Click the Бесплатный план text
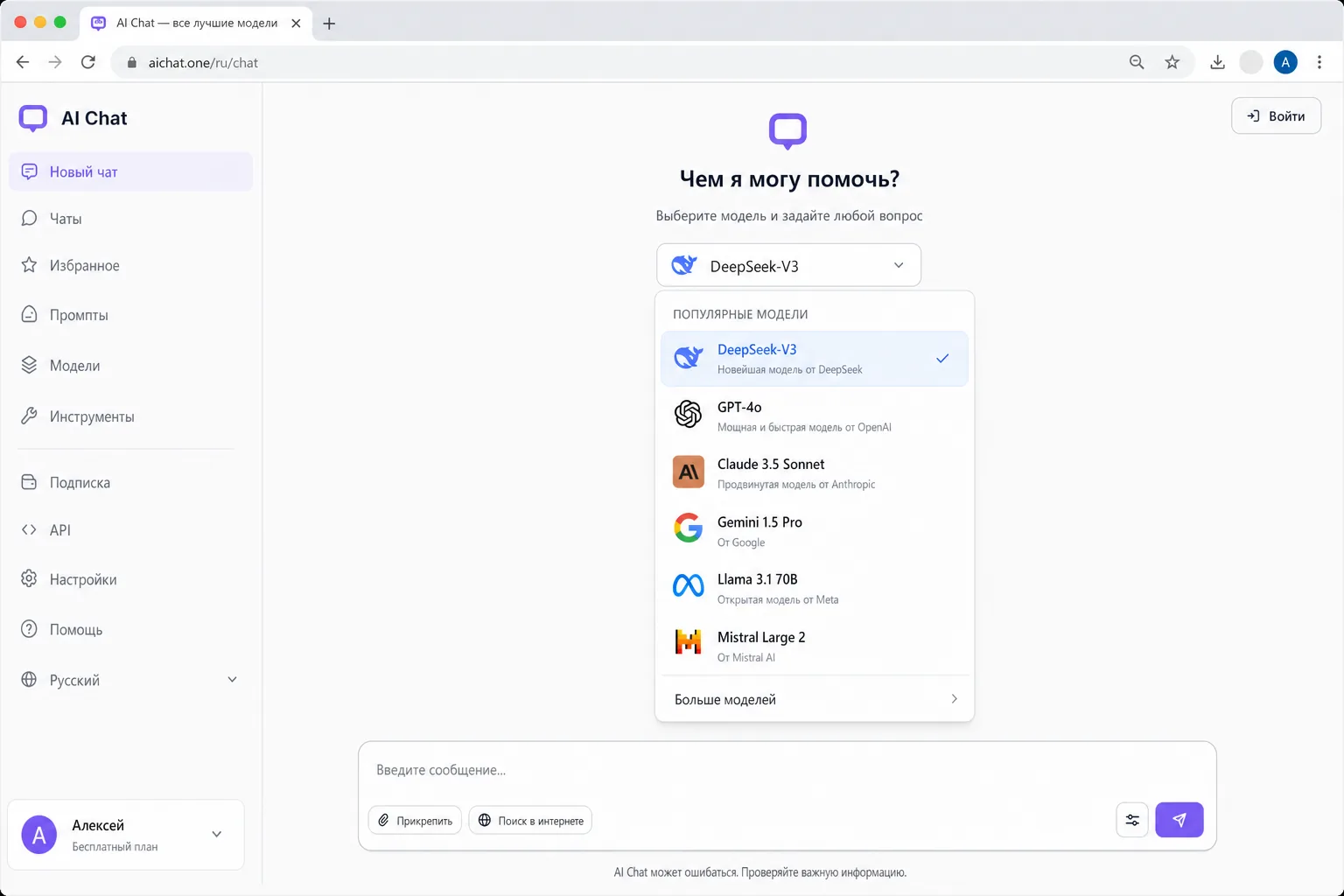This screenshot has height=896, width=1344. pyautogui.click(x=115, y=847)
